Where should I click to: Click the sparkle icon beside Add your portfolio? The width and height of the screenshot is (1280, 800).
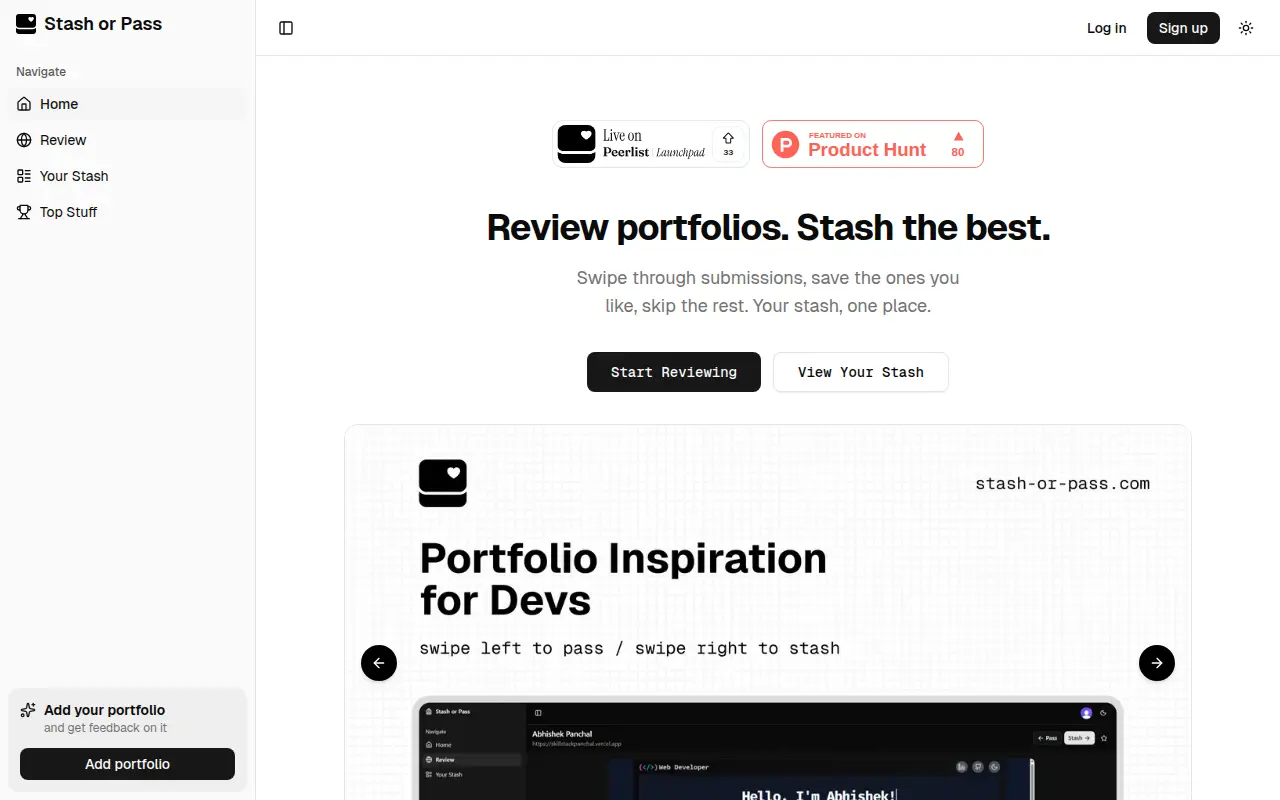pos(28,710)
